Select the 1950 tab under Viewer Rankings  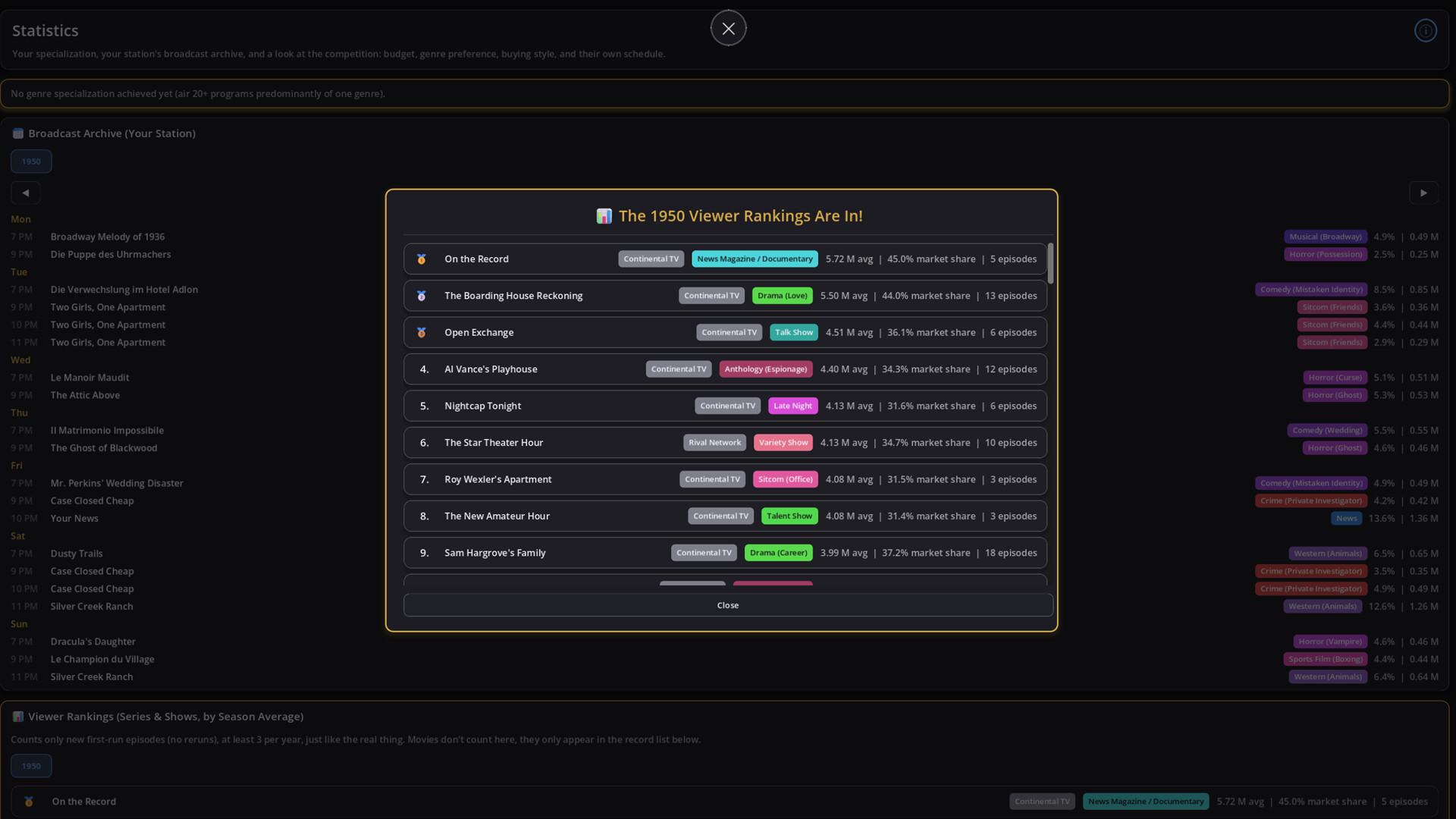pos(31,766)
